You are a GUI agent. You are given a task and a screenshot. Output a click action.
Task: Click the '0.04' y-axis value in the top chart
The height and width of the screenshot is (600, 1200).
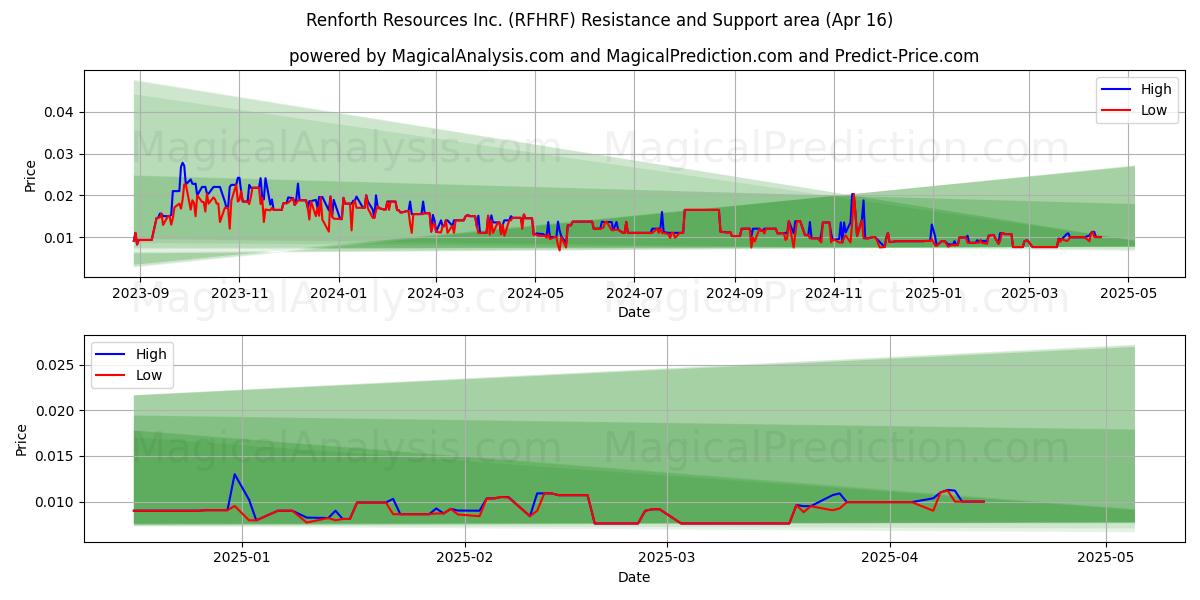click(59, 112)
